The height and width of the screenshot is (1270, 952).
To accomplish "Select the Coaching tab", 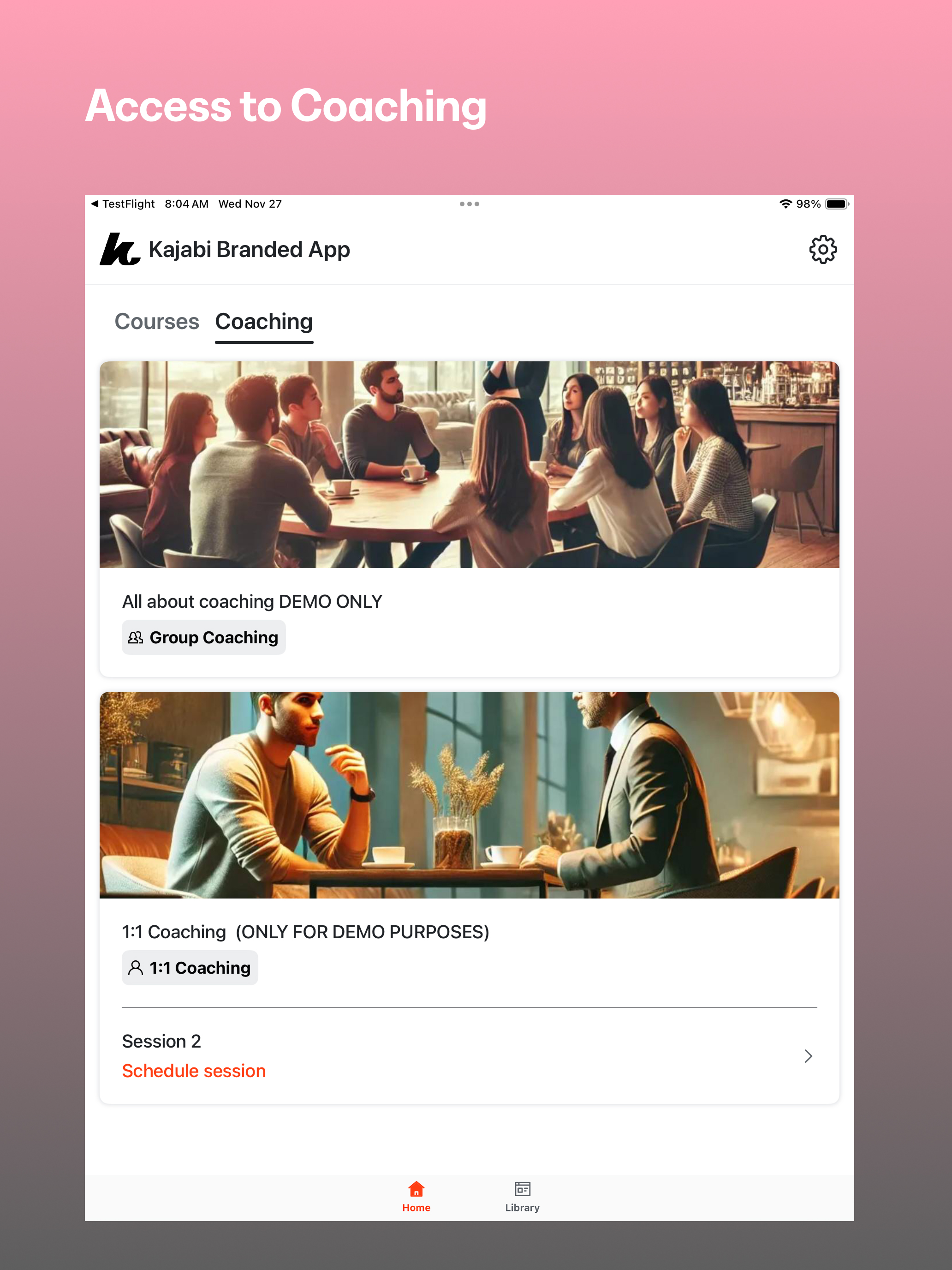I will (264, 323).
